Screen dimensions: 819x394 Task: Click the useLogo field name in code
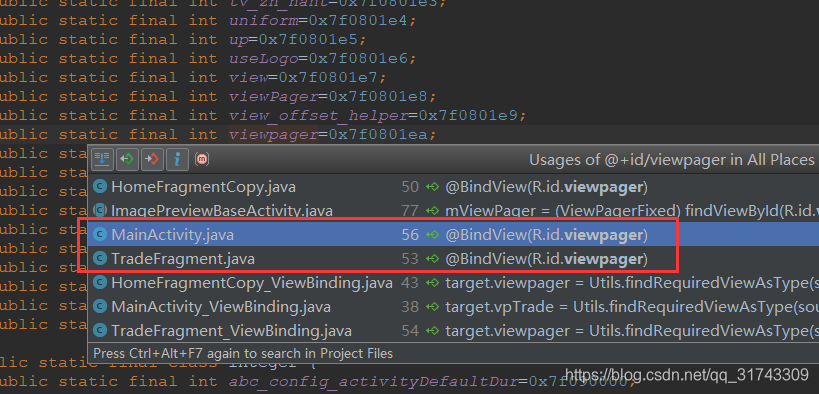(263, 59)
